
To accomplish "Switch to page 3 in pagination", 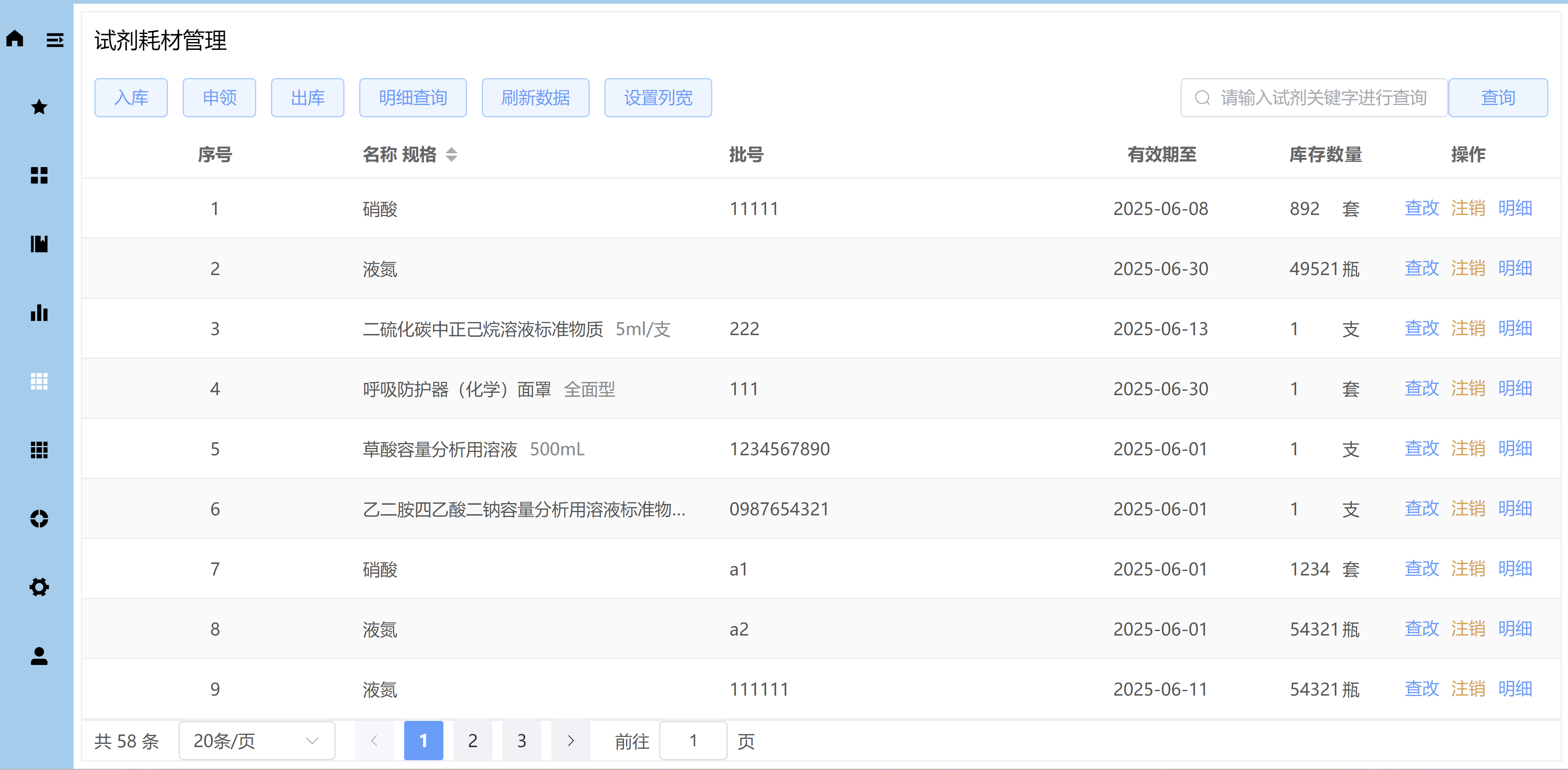I will pos(522,740).
